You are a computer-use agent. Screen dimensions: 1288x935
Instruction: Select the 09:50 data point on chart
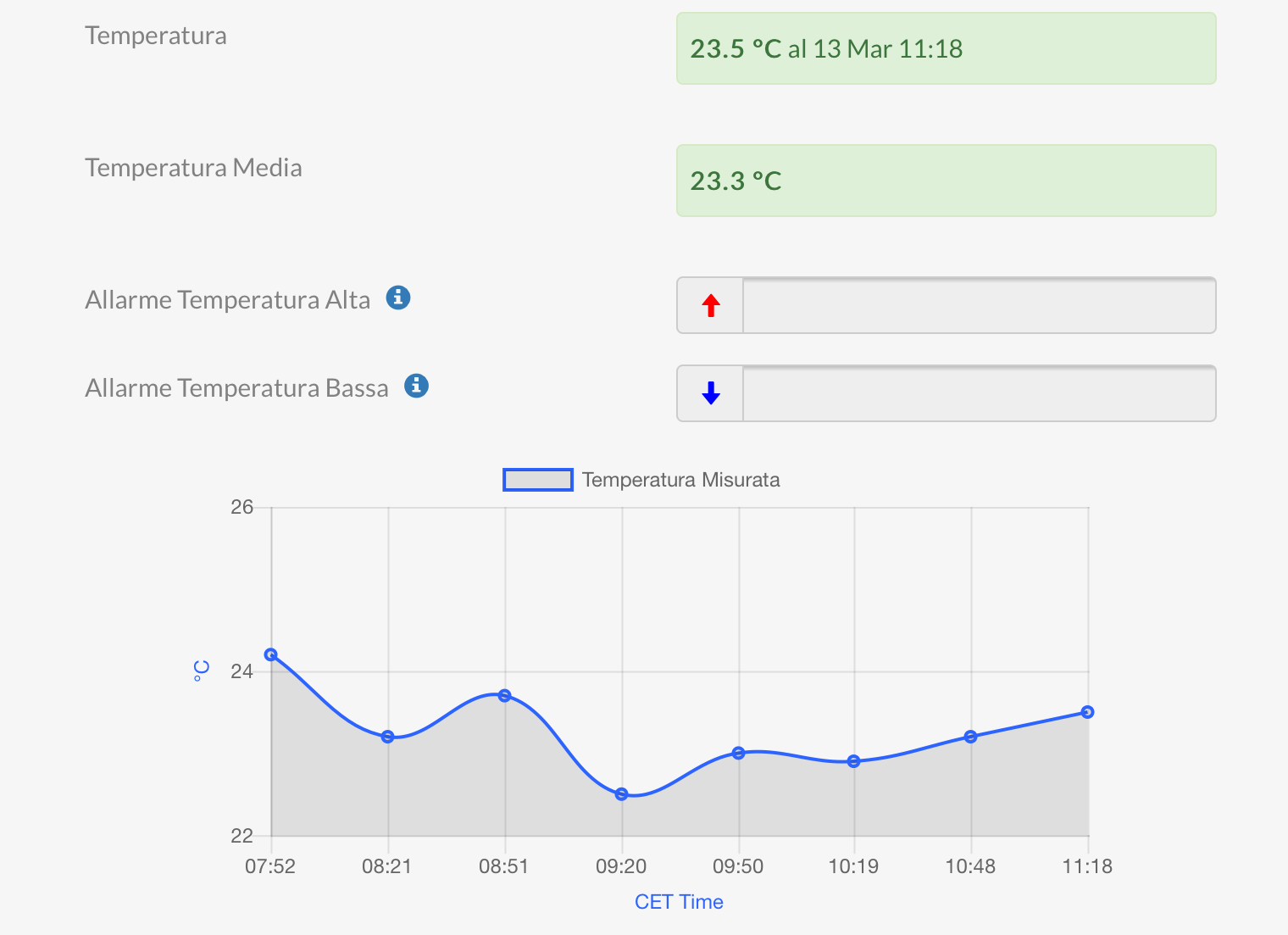[x=739, y=753]
